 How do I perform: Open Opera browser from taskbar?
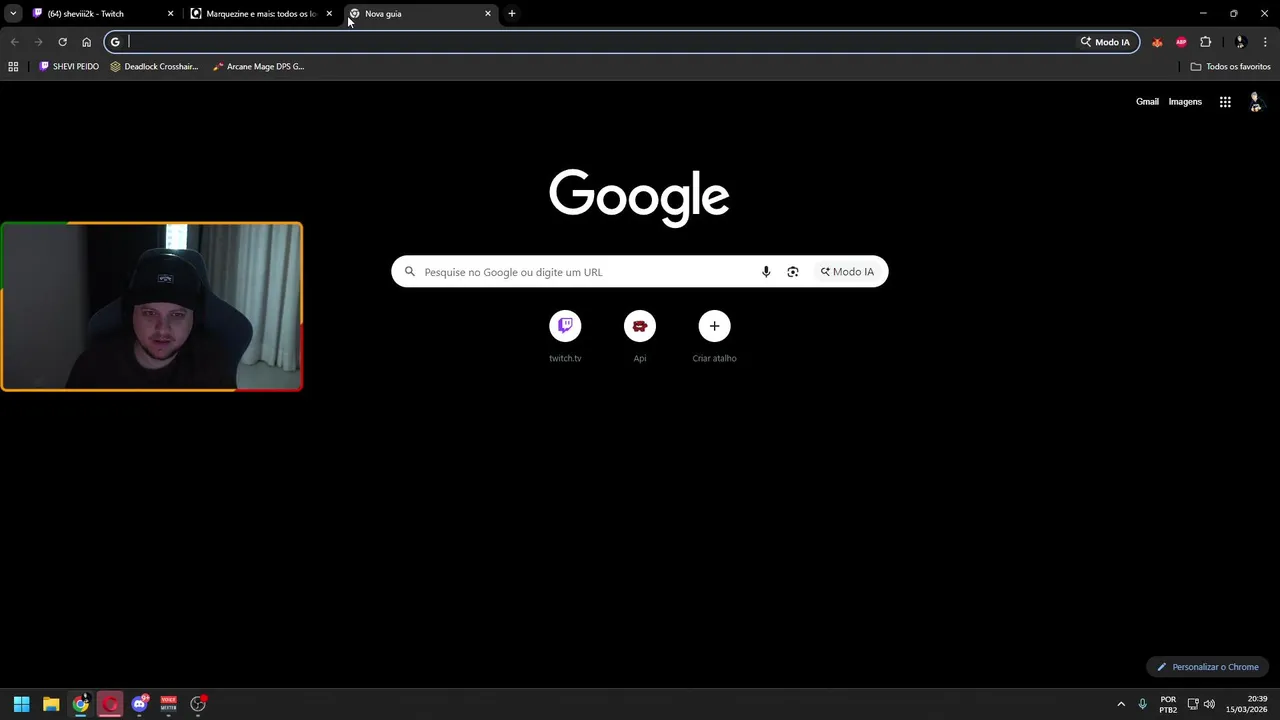click(x=110, y=704)
